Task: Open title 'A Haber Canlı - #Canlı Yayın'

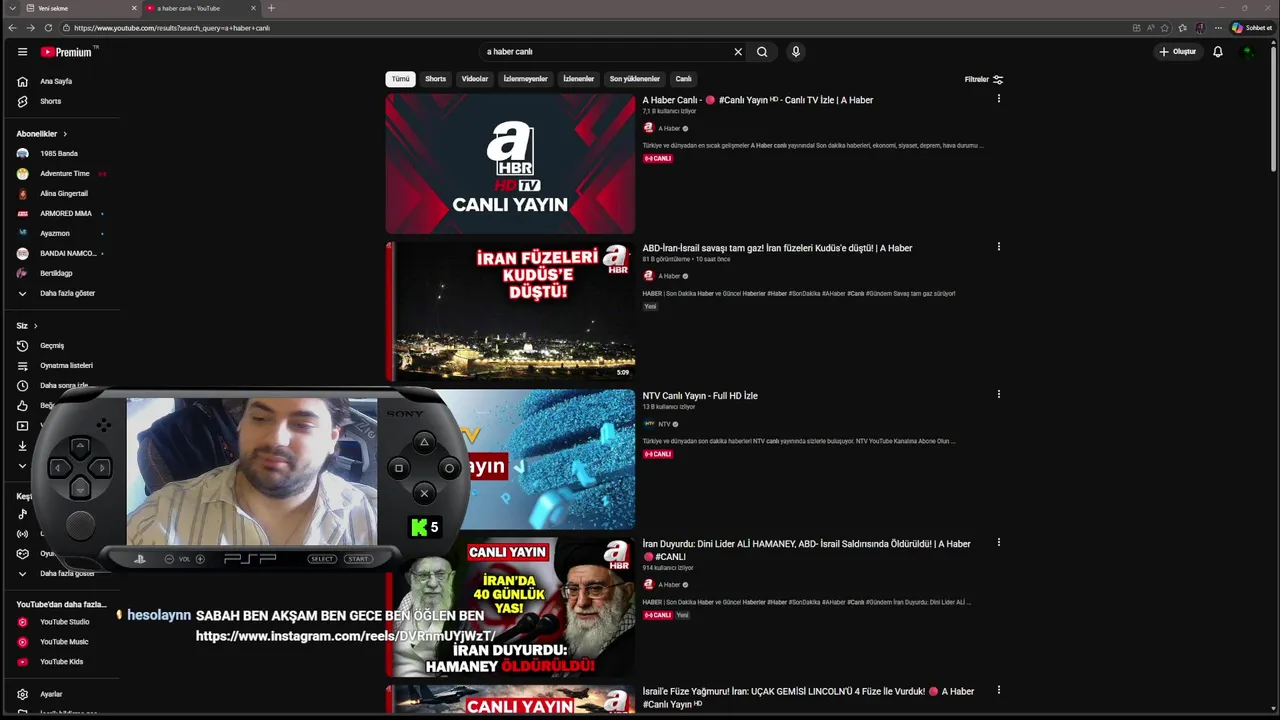Action: (758, 100)
